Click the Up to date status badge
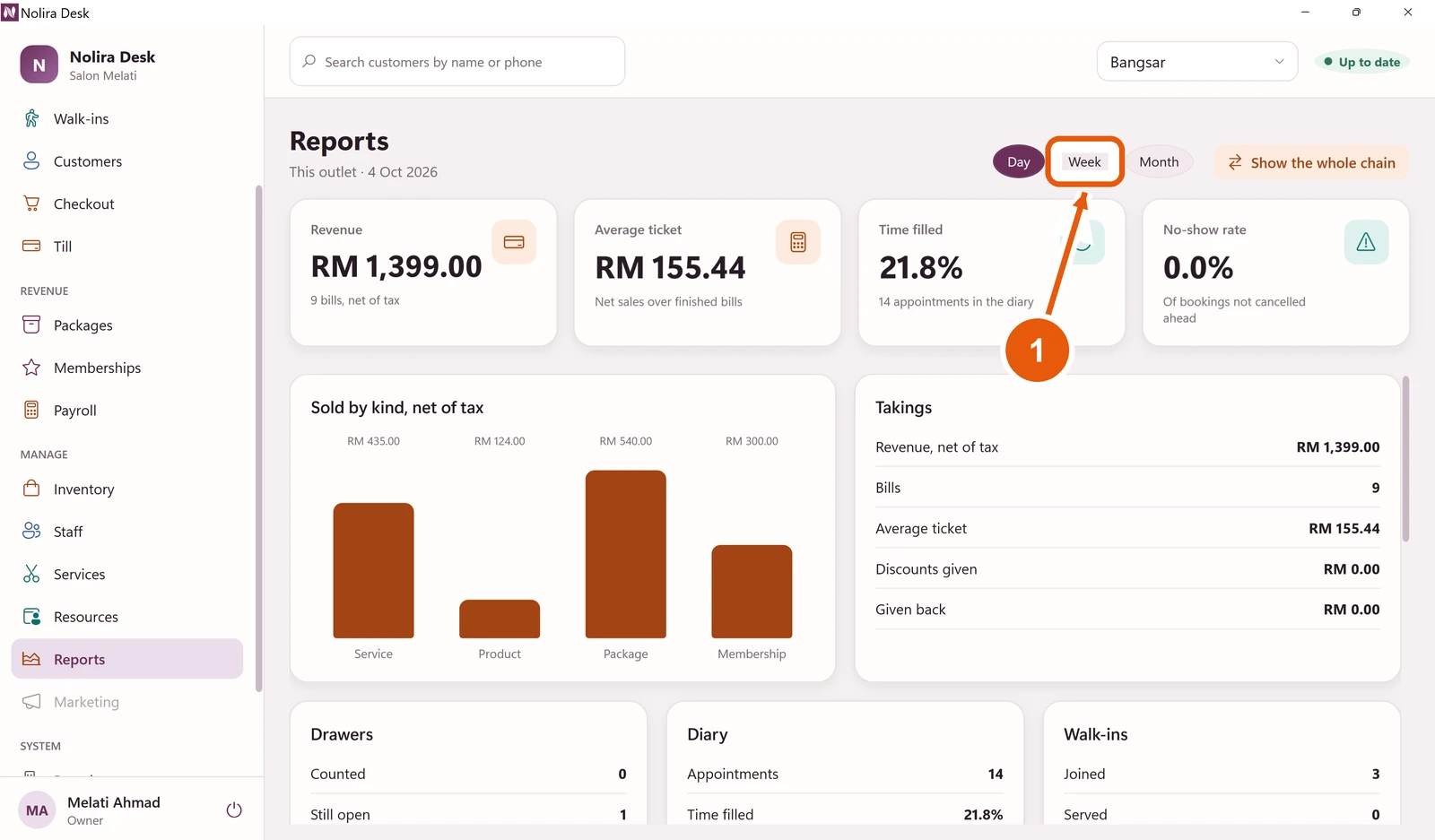Screen dimensions: 1435x840 coord(1361,62)
